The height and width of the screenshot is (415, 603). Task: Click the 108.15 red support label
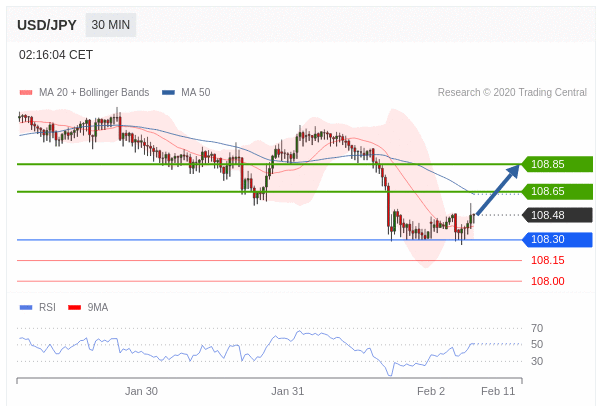coord(548,260)
